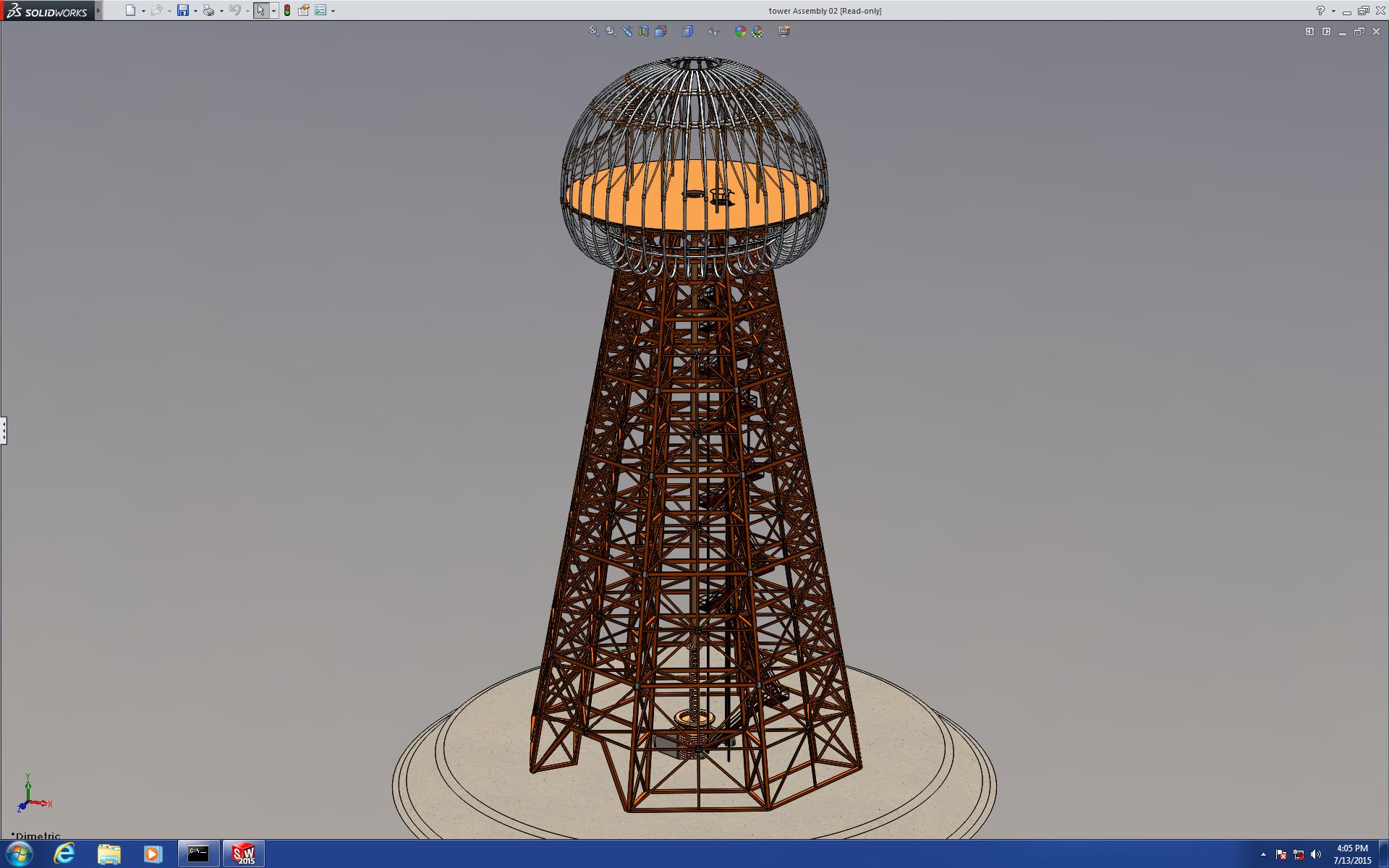1389x868 pixels.
Task: Open the Help question mark menu
Action: tap(1320, 10)
